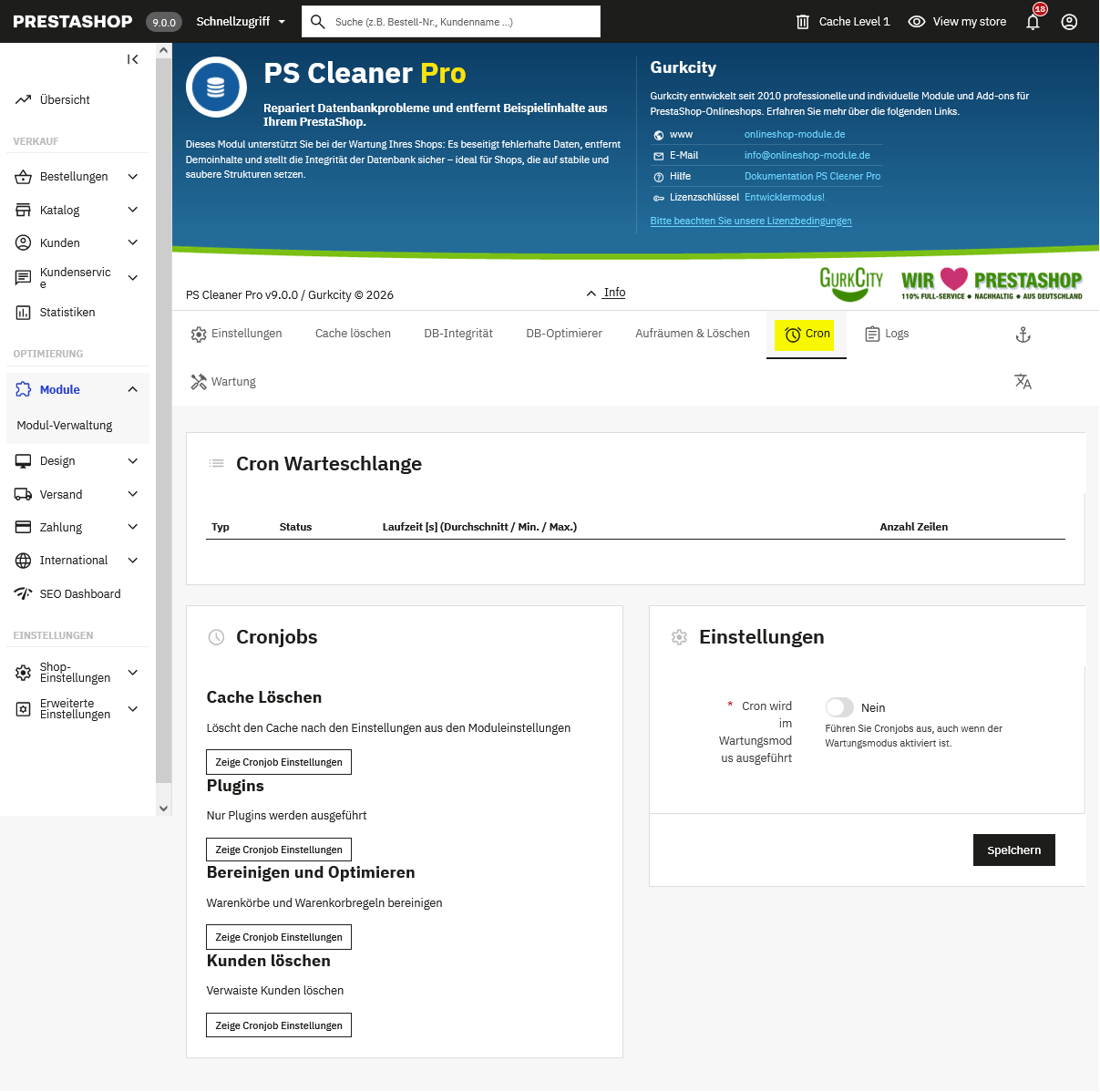Open onlineshop-module.de link
Image resolution: width=1100 pixels, height=1092 pixels.
[795, 135]
